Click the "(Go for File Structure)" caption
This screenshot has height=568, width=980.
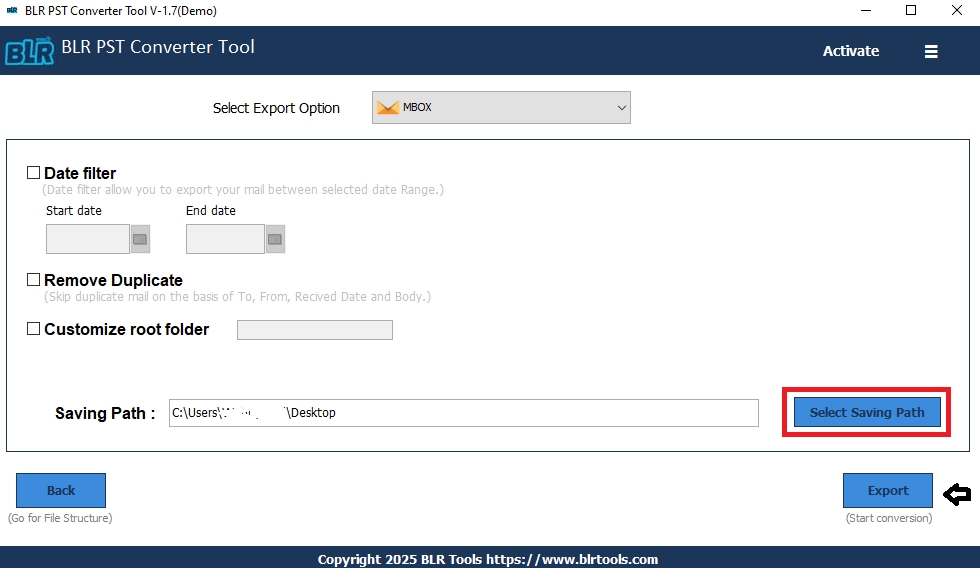click(x=60, y=518)
